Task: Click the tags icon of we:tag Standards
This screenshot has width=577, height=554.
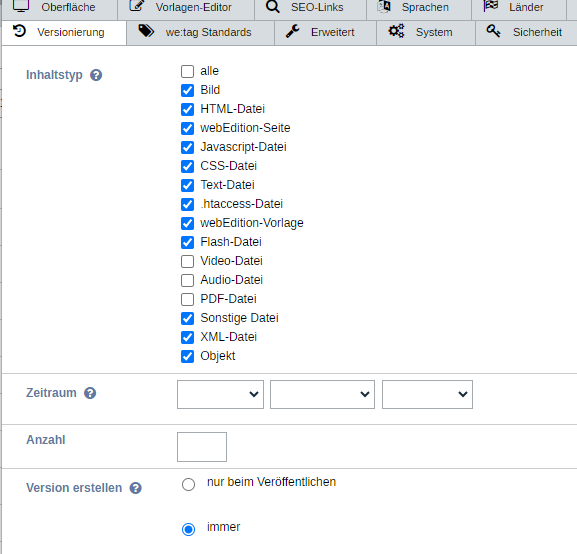Action: coord(146,31)
